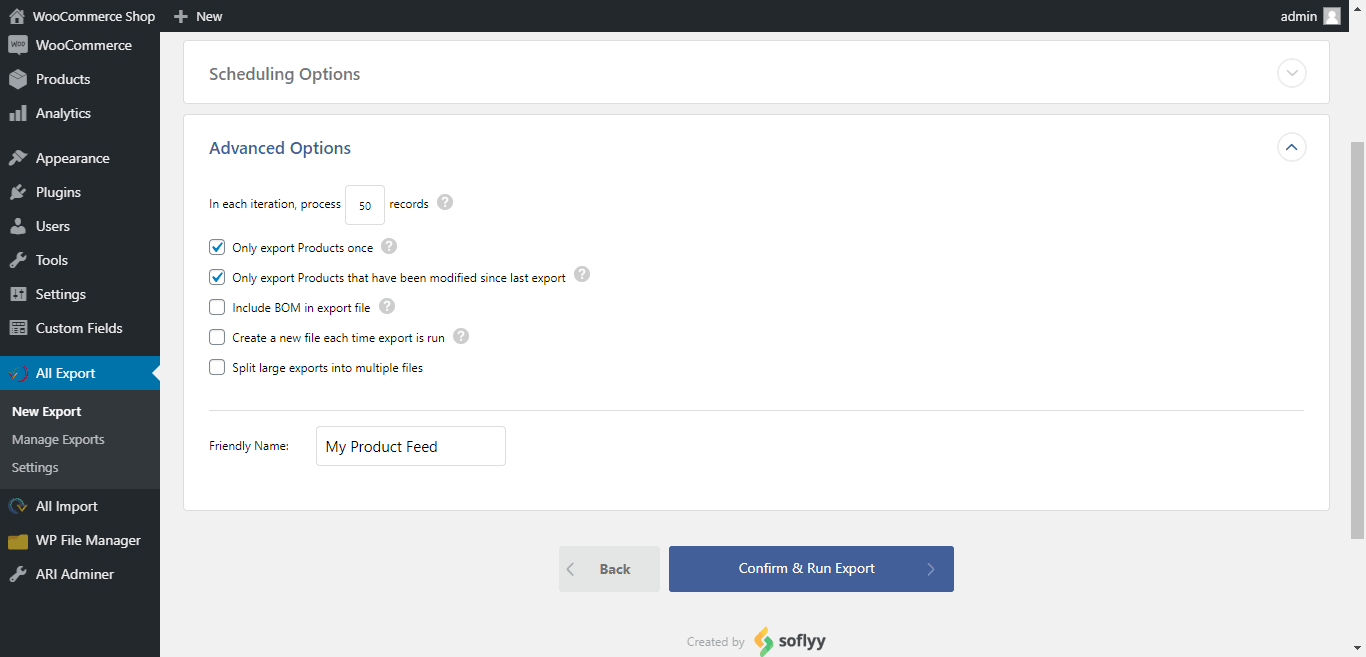1366x657 pixels.
Task: Click the All Import logo icon
Action: (18, 506)
